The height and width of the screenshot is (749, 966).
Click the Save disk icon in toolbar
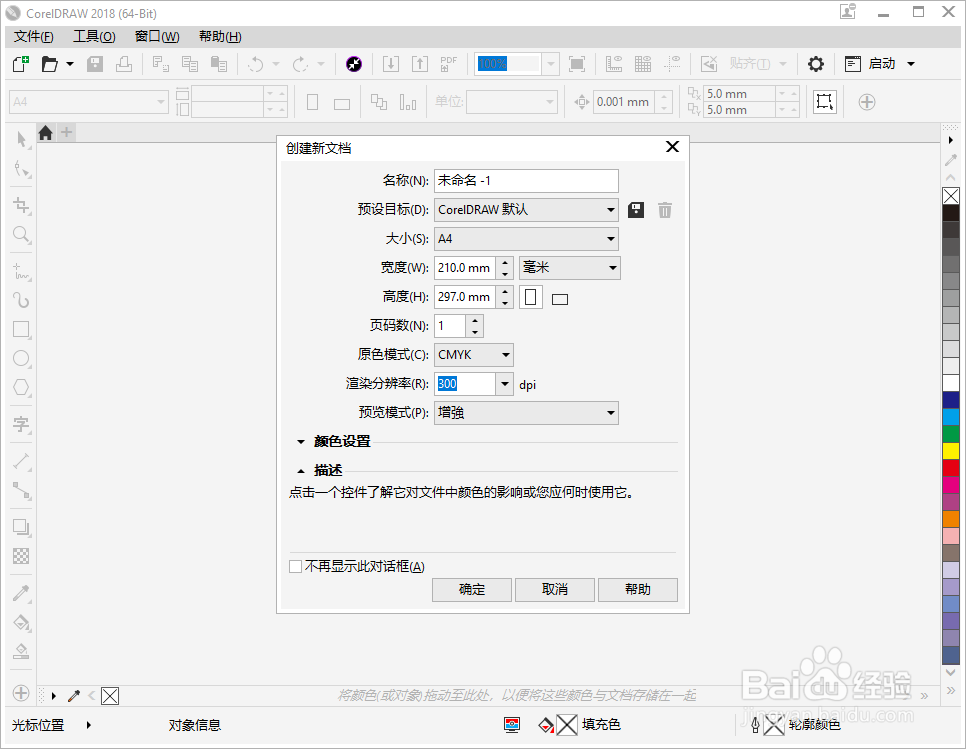95,63
